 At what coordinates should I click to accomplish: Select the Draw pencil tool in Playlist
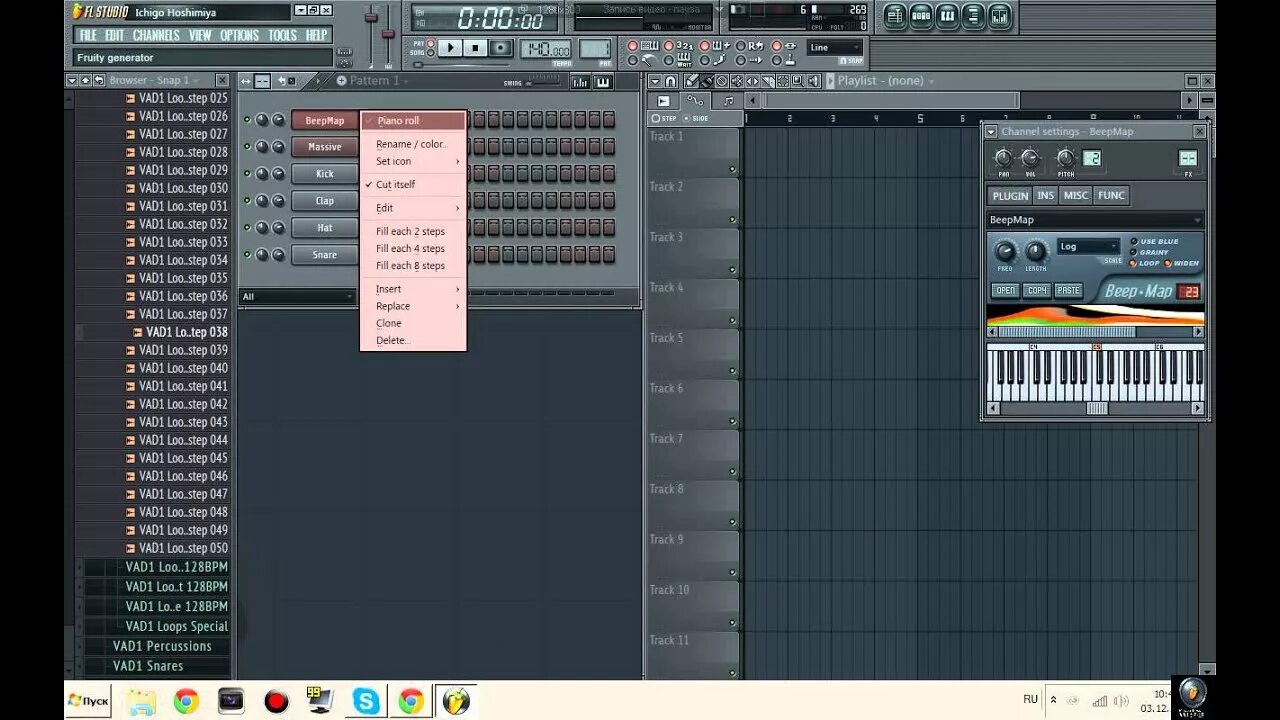(692, 81)
